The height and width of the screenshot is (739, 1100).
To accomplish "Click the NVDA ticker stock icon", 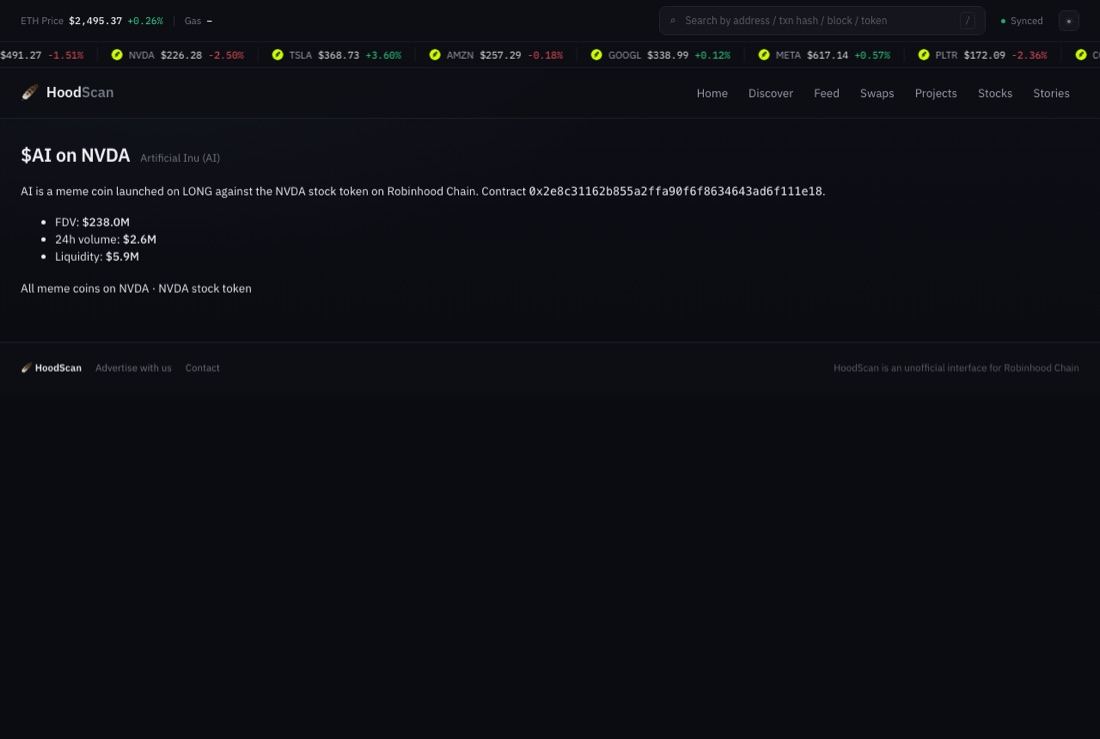I will tap(117, 55).
